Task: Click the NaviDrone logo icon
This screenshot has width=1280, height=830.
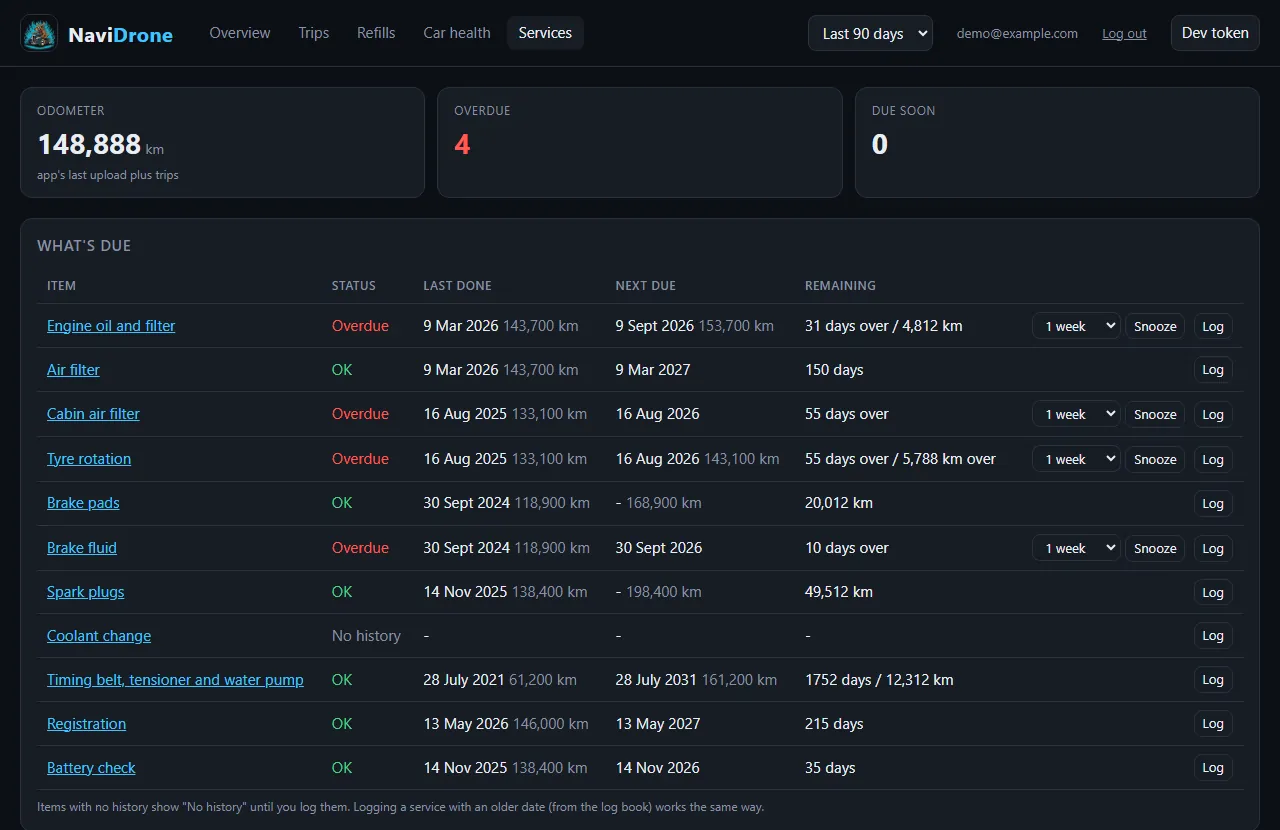Action: (x=39, y=33)
